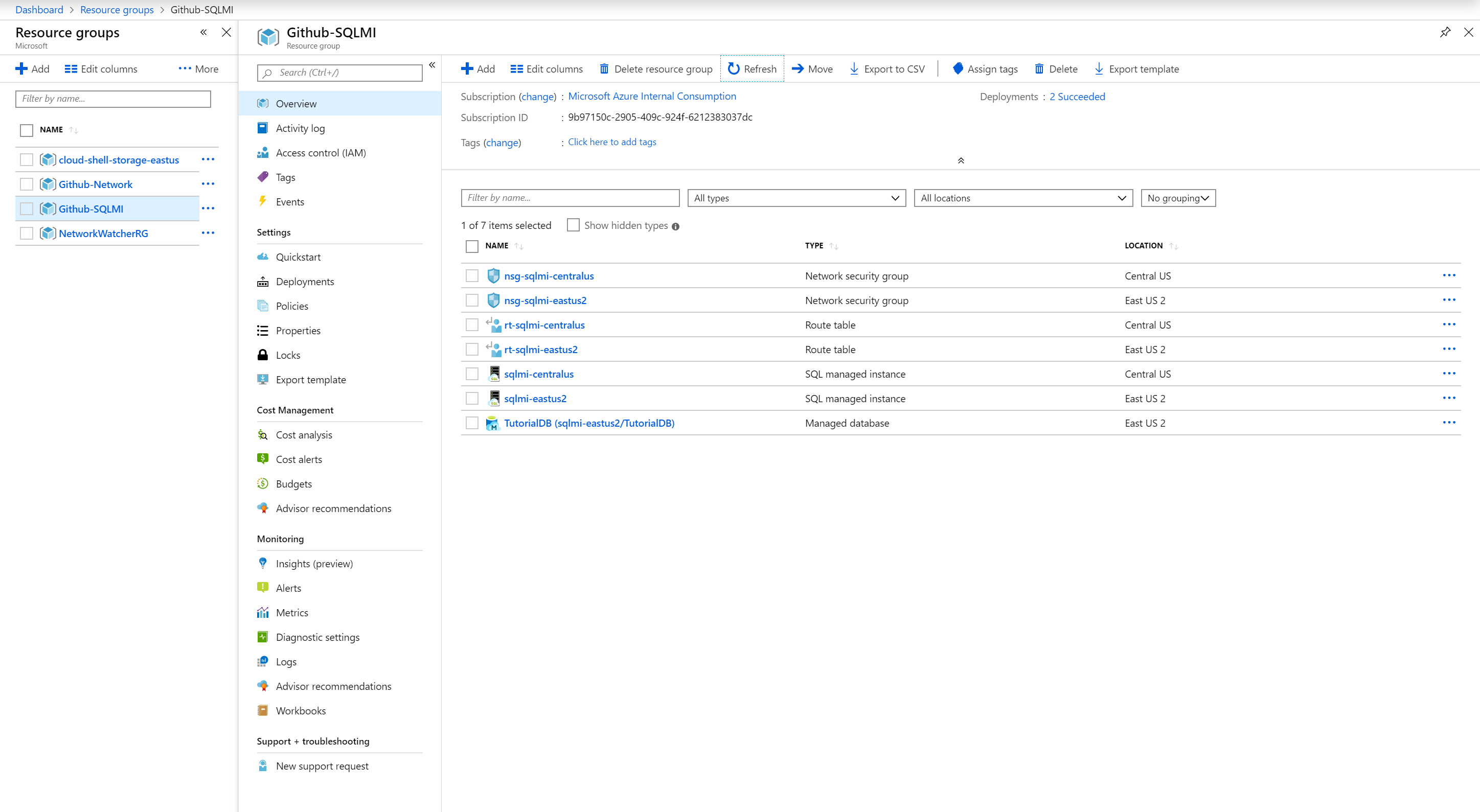Open New support request item
1480x812 pixels.
[340, 765]
